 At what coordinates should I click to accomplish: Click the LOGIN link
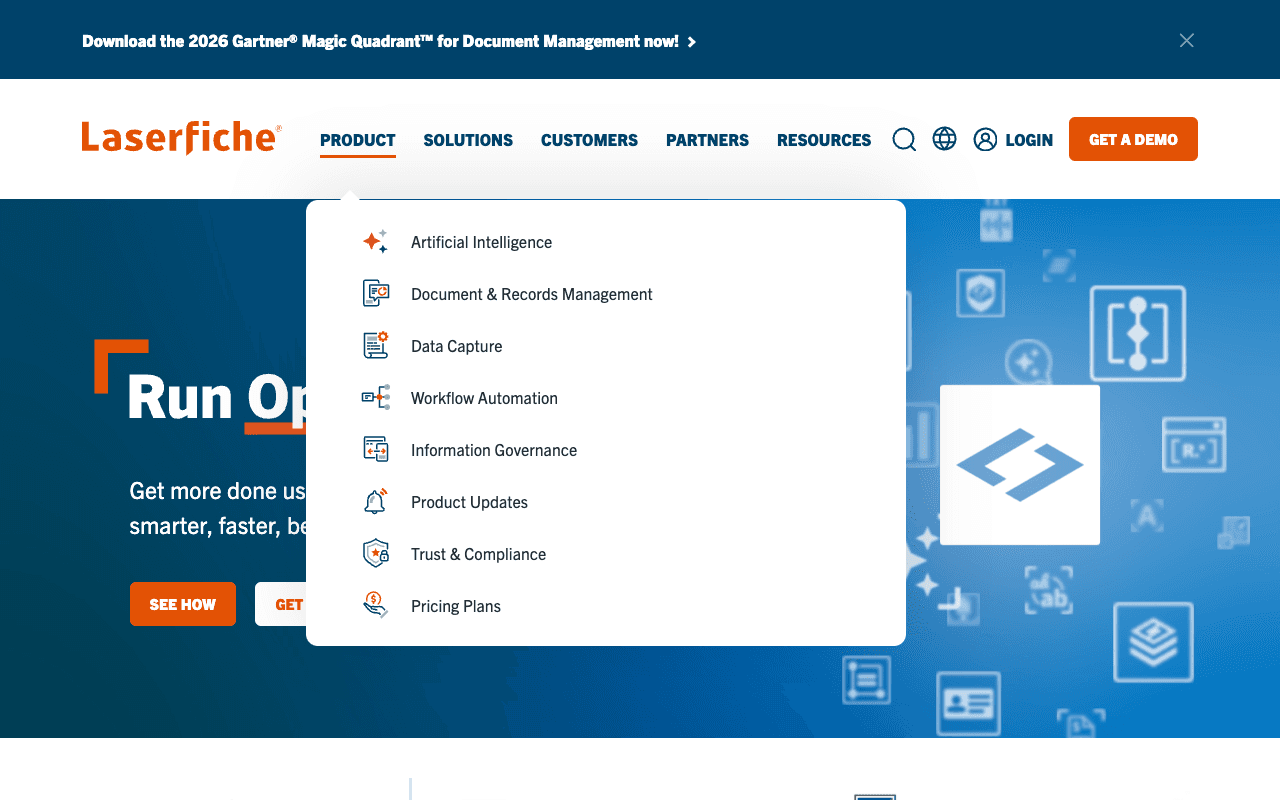click(x=1029, y=140)
